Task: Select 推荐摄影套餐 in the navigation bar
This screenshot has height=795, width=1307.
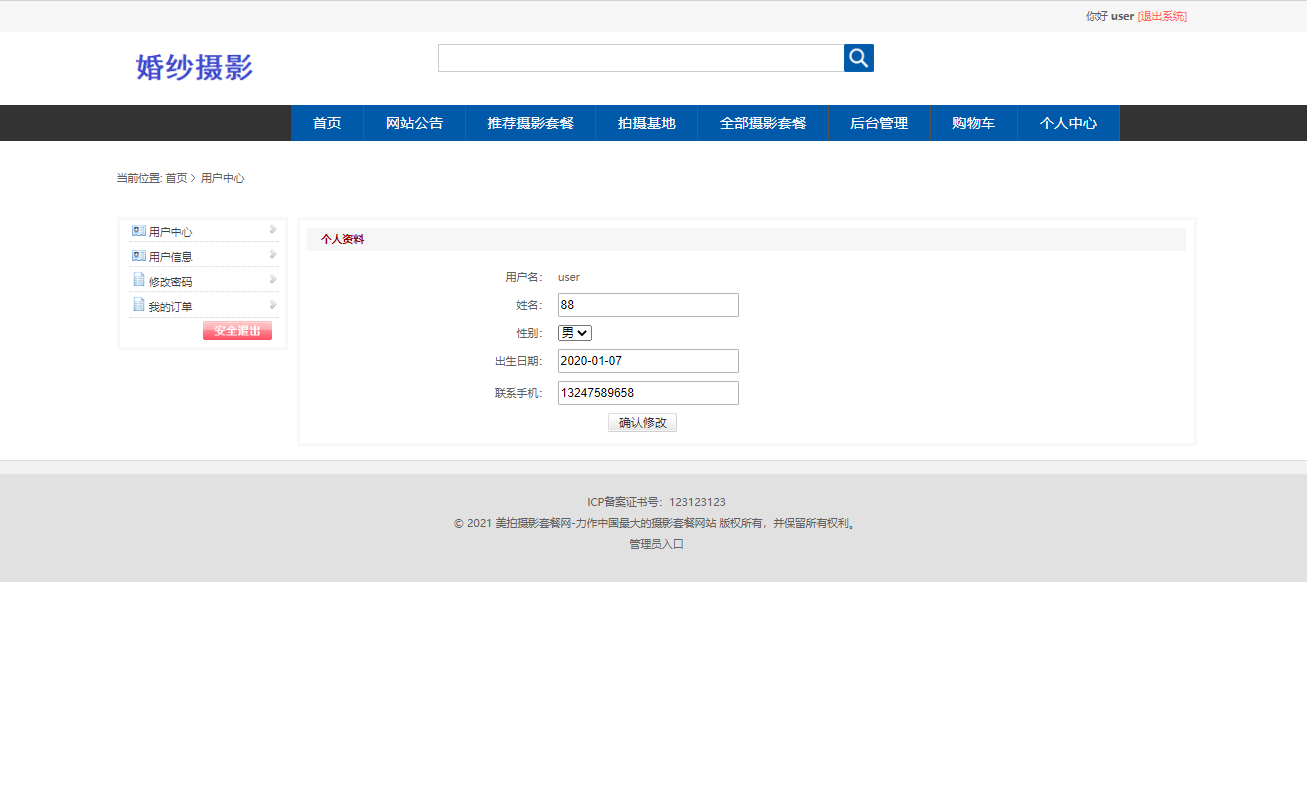Action: (530, 123)
